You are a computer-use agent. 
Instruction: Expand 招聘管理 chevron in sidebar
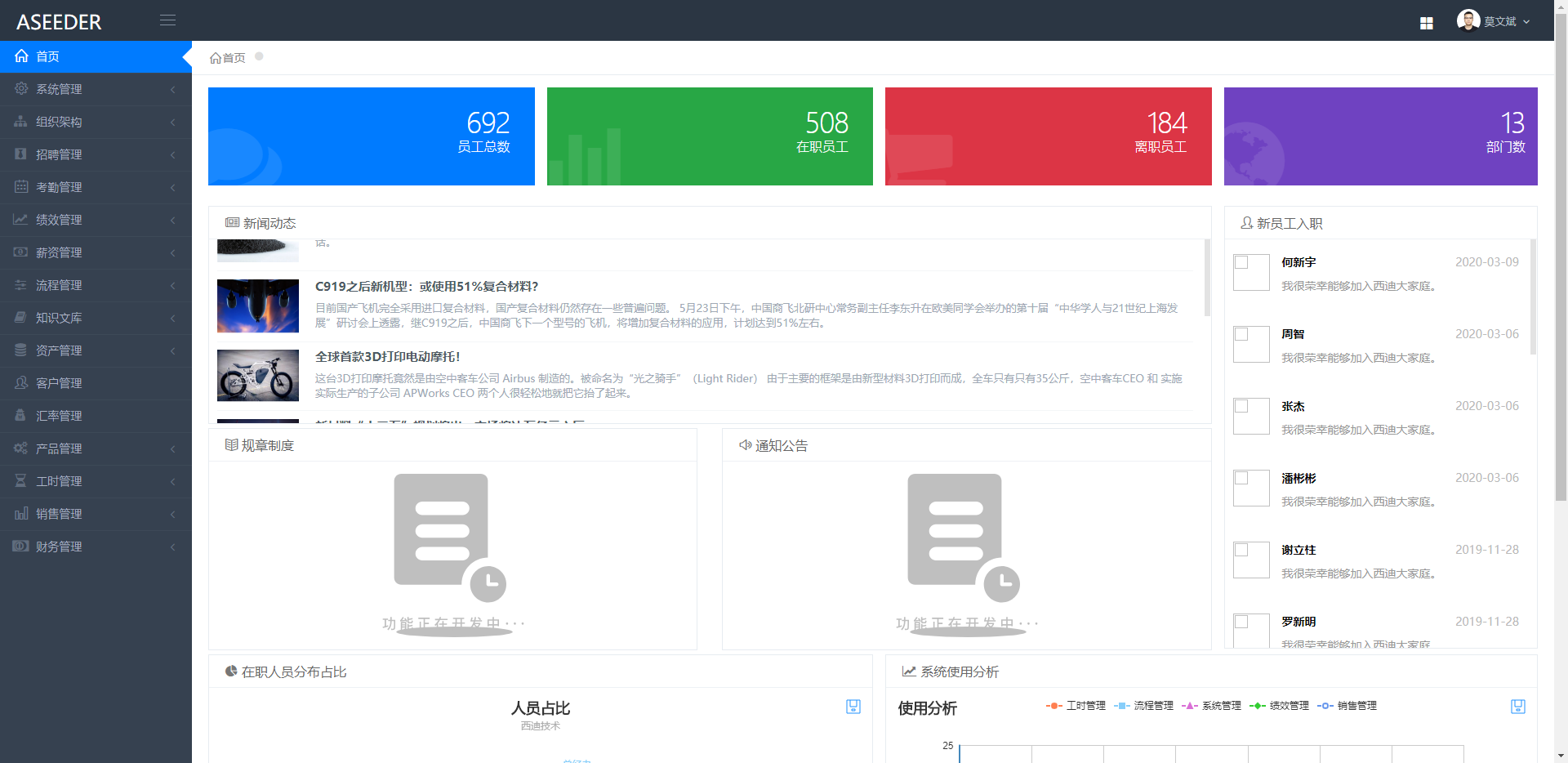click(x=173, y=154)
